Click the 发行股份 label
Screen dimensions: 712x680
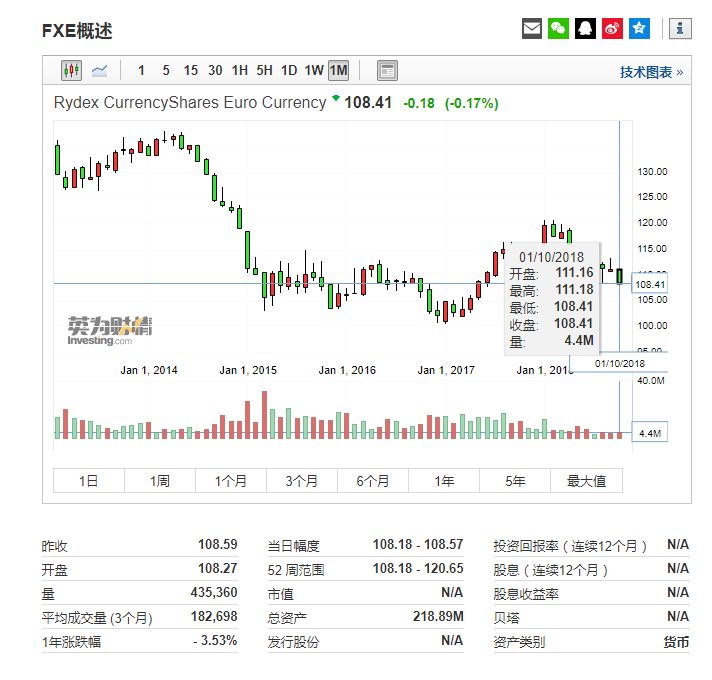click(x=293, y=642)
